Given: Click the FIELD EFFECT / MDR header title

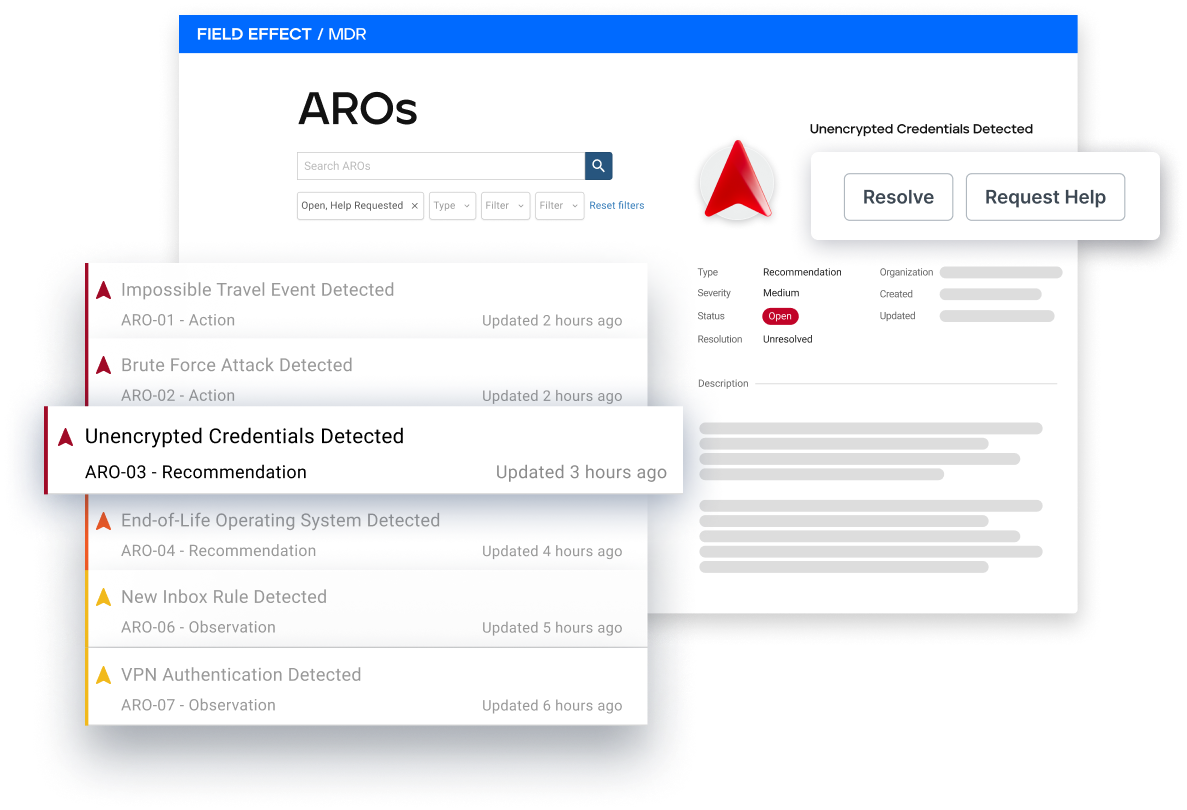Looking at the screenshot, I should [x=281, y=35].
